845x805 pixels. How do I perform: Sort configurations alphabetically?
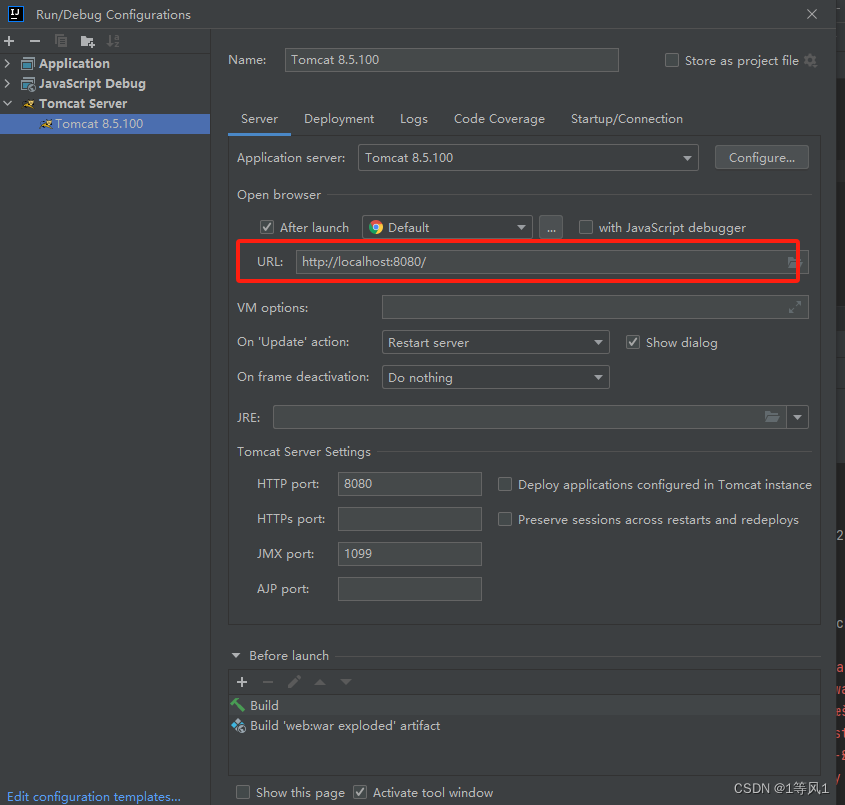click(113, 41)
